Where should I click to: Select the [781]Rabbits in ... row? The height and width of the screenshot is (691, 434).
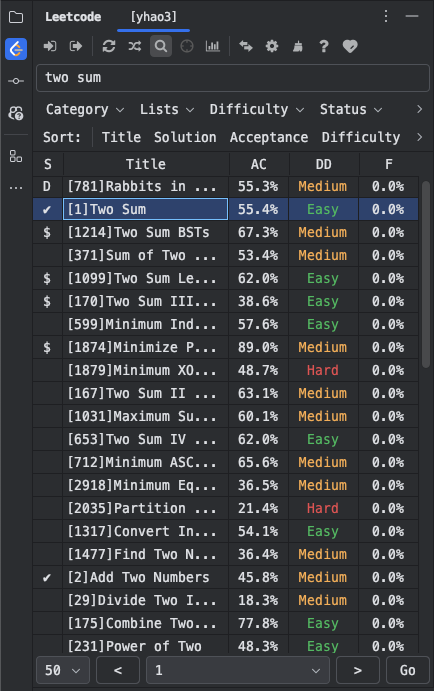[x=225, y=186]
